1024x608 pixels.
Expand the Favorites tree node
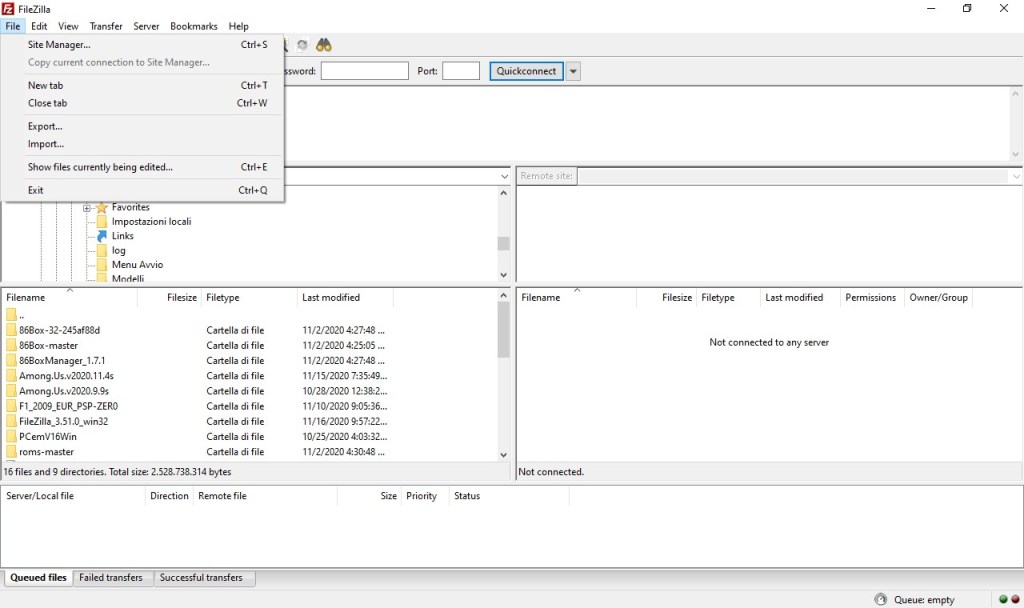pos(87,207)
